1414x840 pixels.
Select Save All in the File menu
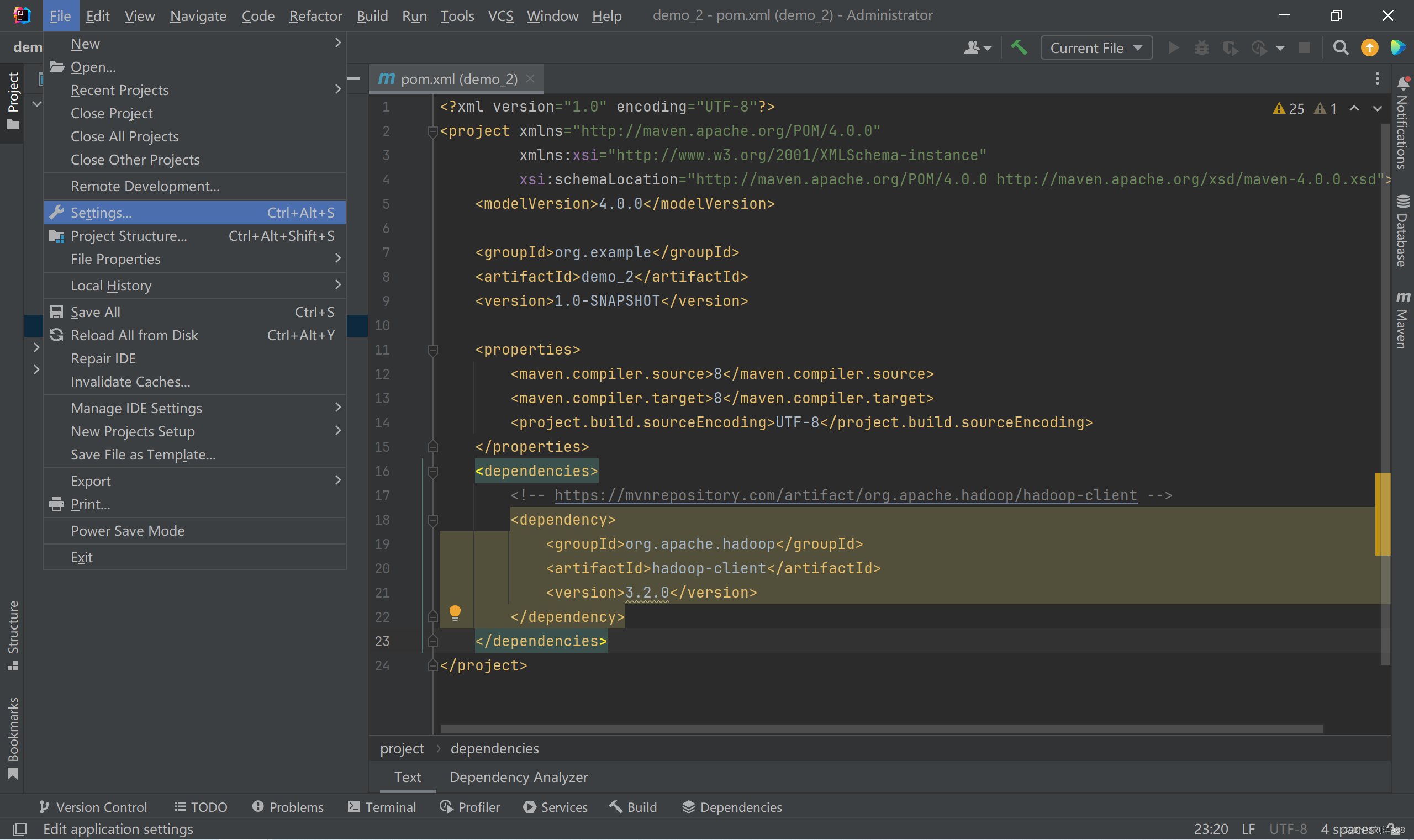(195, 313)
